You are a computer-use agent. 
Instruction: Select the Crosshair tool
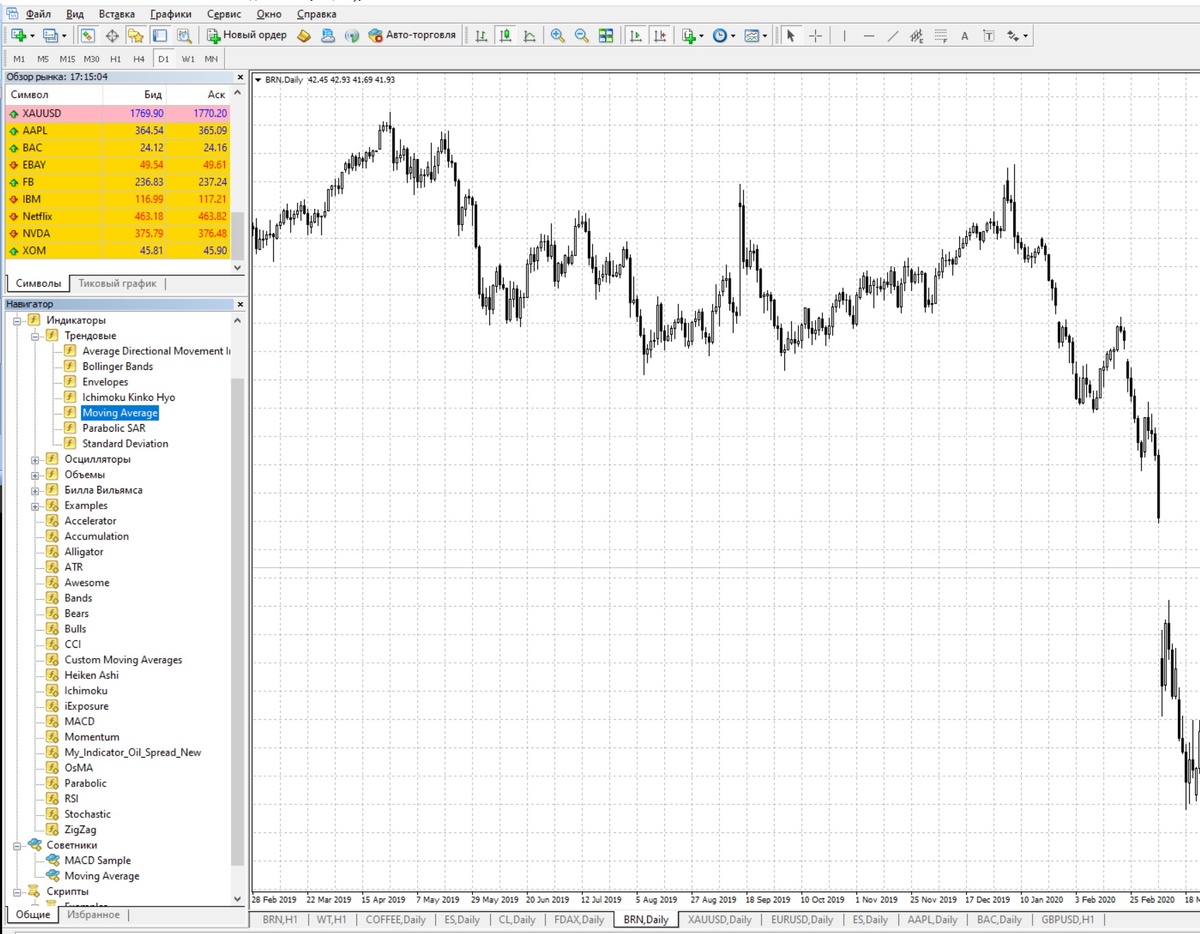[815, 36]
